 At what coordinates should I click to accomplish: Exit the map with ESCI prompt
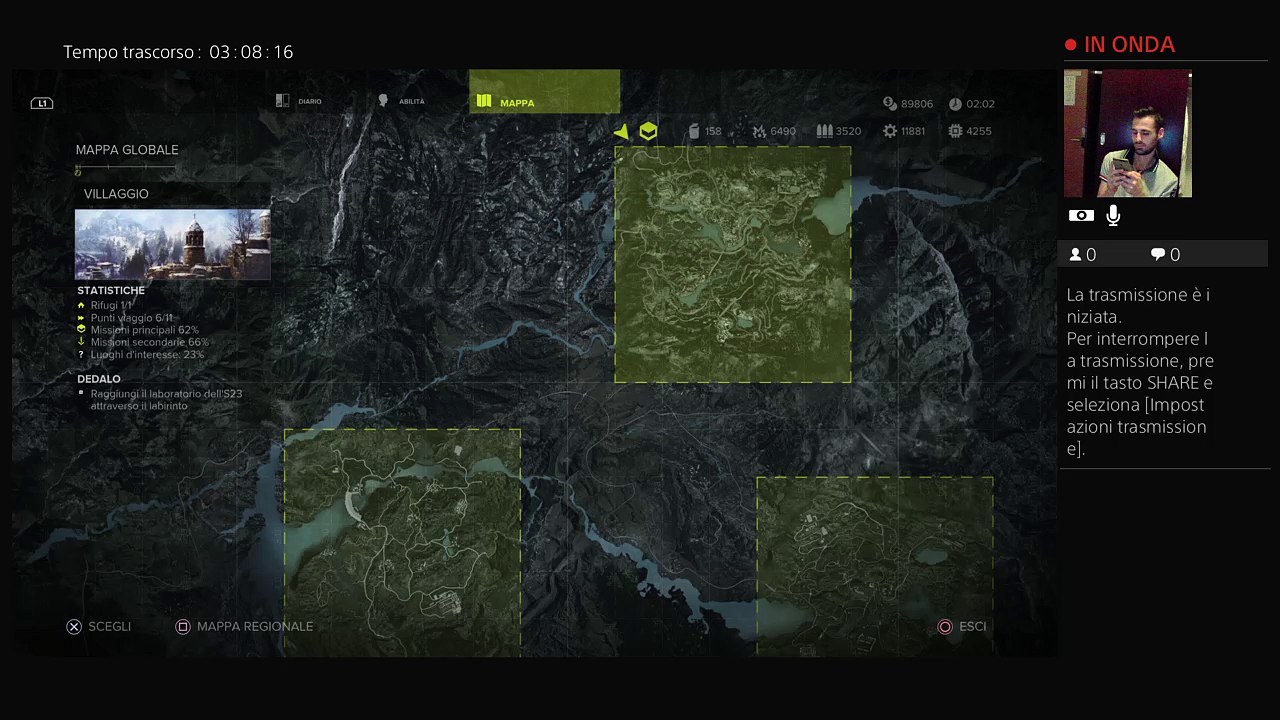click(961, 626)
